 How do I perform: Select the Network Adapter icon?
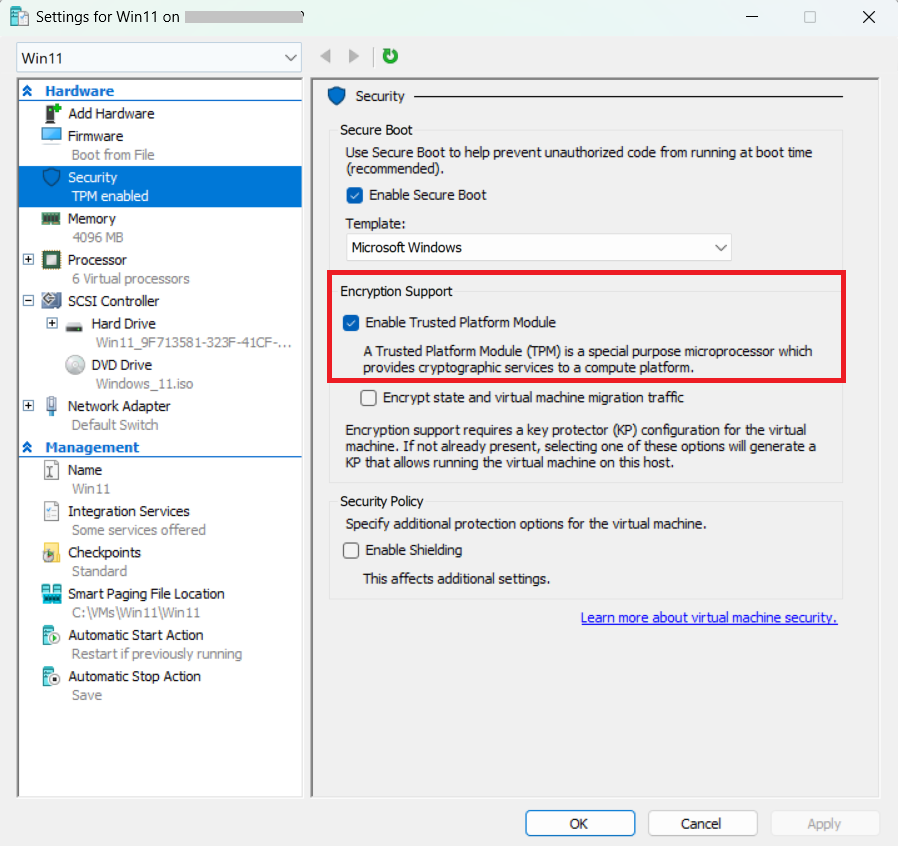[x=50, y=406]
